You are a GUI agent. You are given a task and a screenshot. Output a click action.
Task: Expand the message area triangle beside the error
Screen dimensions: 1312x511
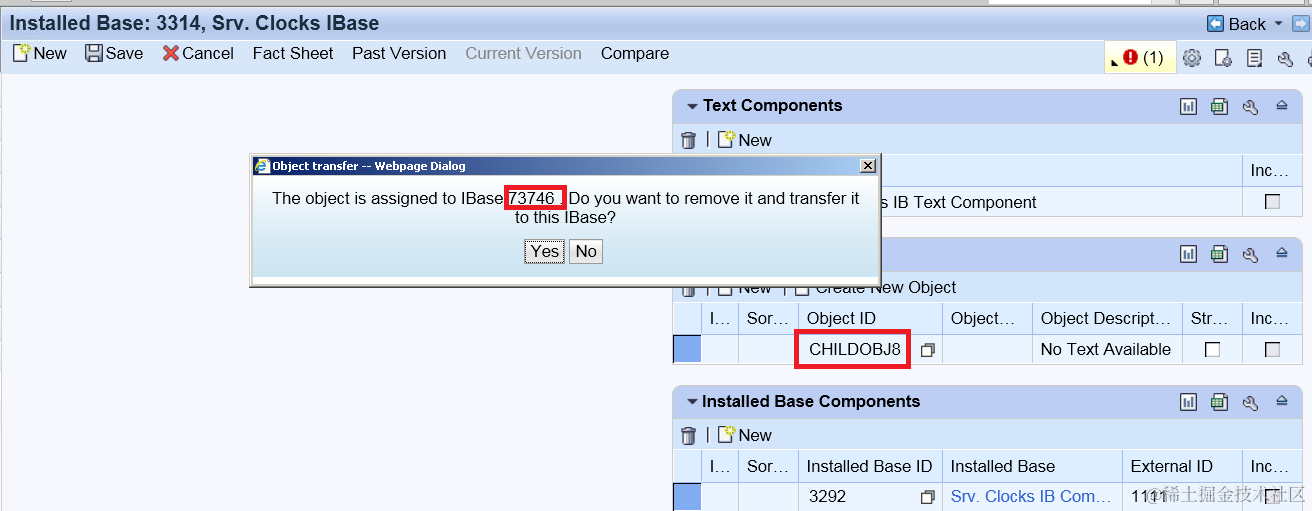1114,62
